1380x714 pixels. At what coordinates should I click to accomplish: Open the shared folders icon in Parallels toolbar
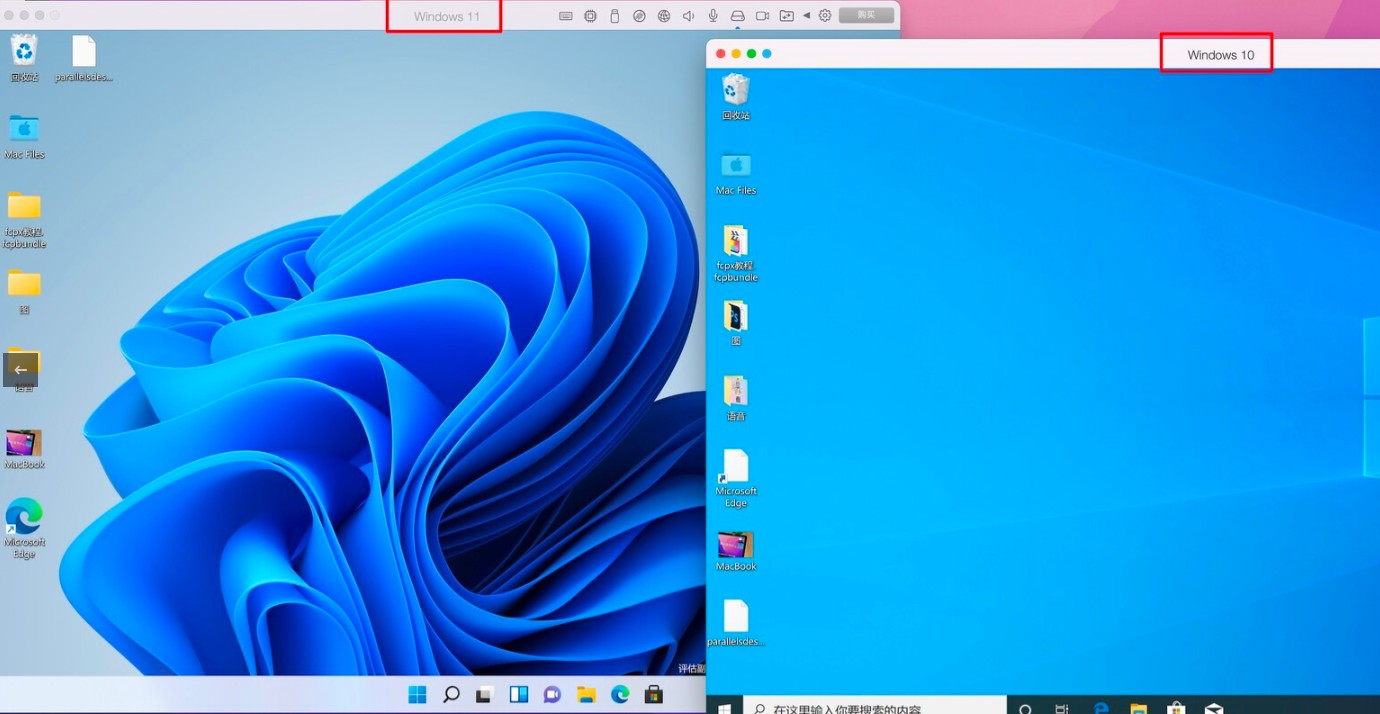pyautogui.click(x=787, y=15)
